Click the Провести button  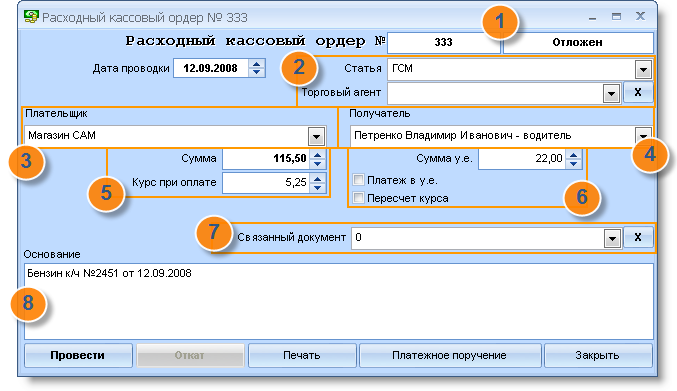click(x=78, y=355)
